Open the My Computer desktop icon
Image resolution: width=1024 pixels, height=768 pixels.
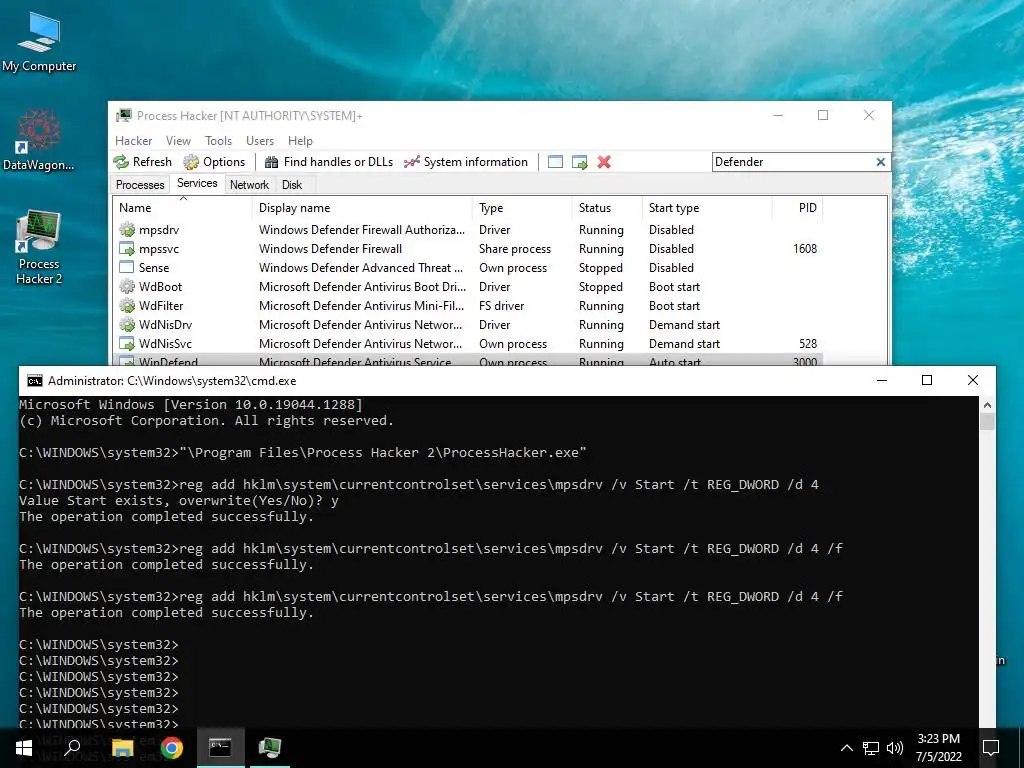pyautogui.click(x=39, y=42)
